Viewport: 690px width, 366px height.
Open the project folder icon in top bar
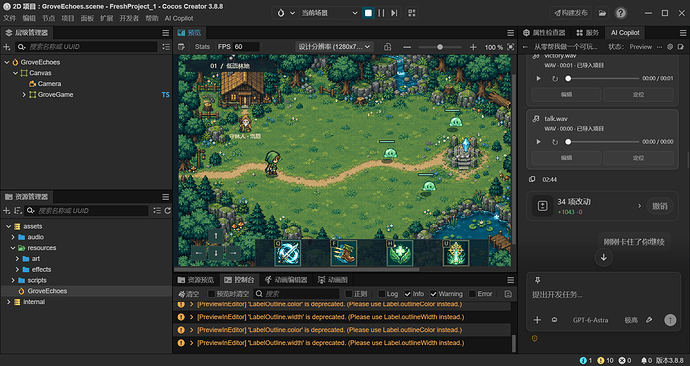(602, 13)
